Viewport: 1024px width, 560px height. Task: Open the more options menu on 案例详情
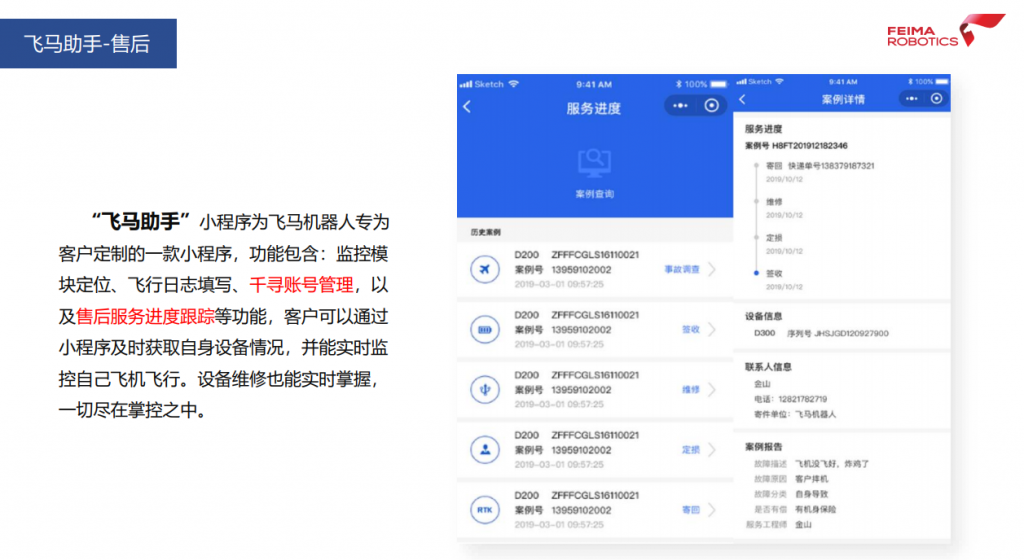point(912,99)
